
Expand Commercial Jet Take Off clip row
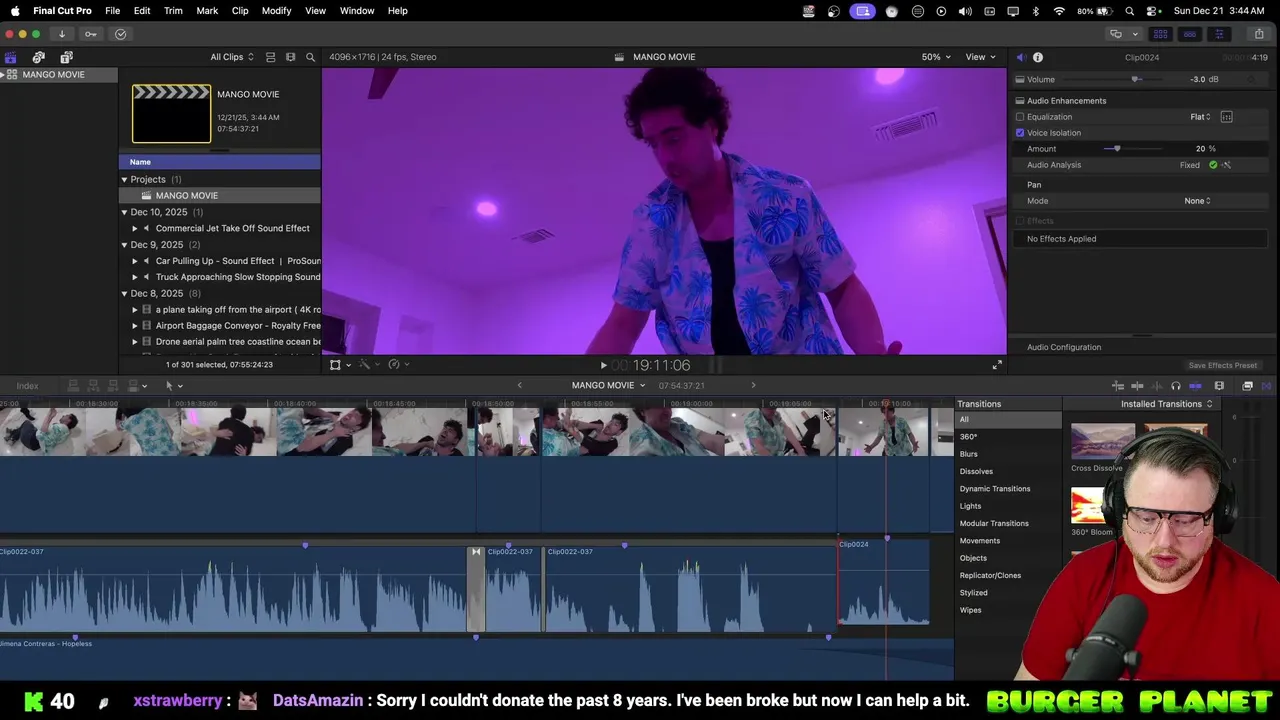point(135,229)
